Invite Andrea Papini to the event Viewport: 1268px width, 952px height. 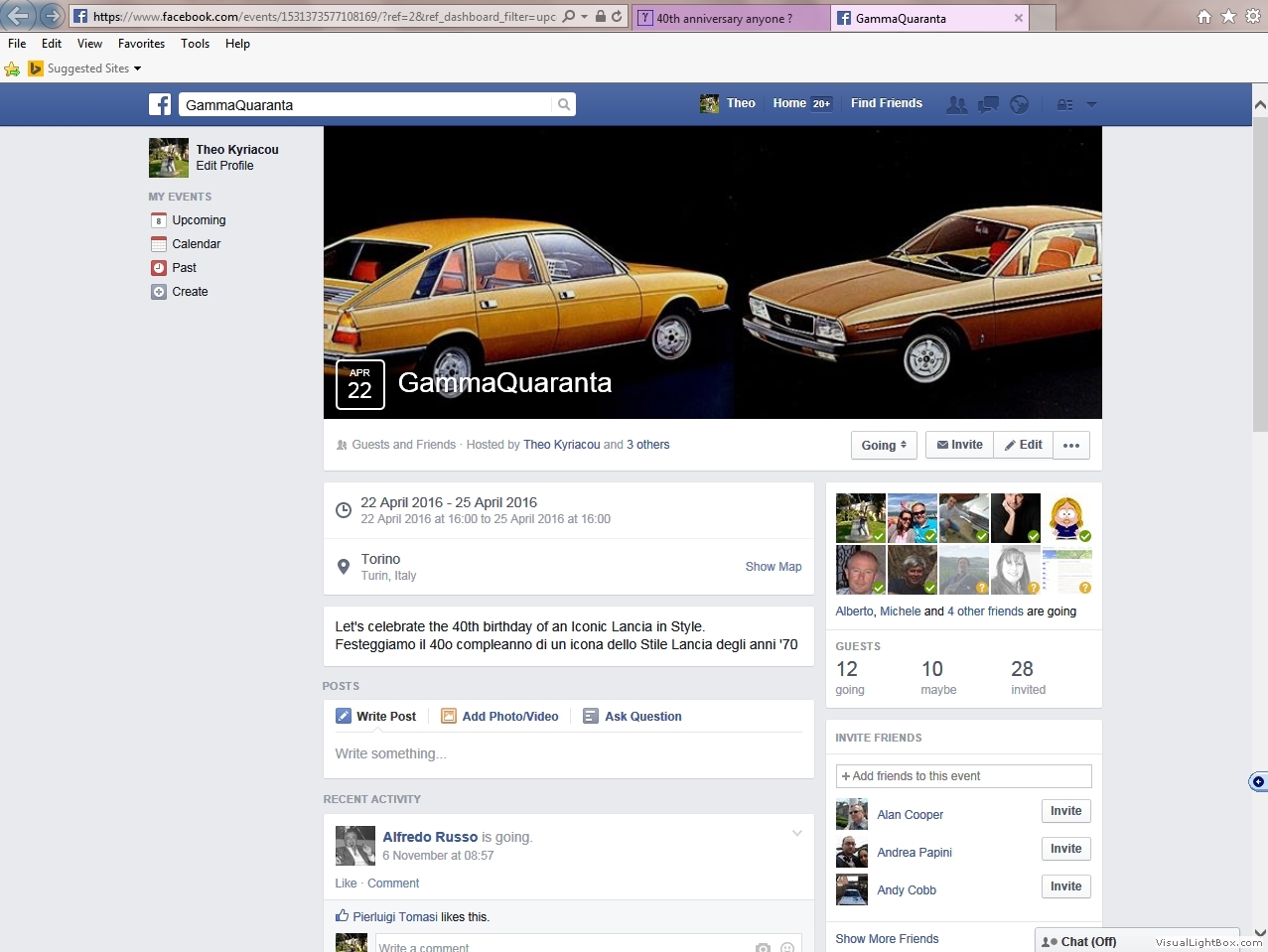coord(1066,849)
